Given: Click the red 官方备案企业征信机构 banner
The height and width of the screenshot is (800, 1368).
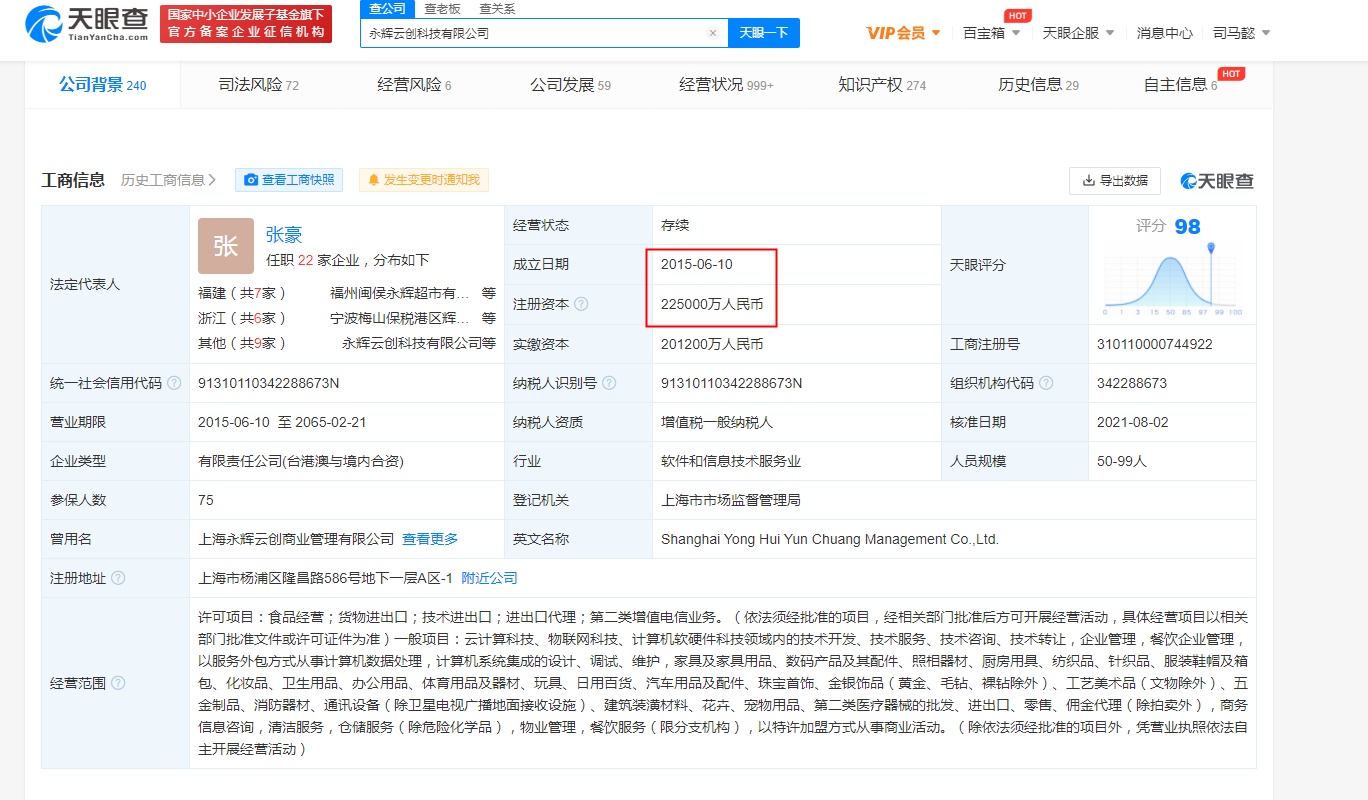Looking at the screenshot, I should pyautogui.click(x=246, y=23).
